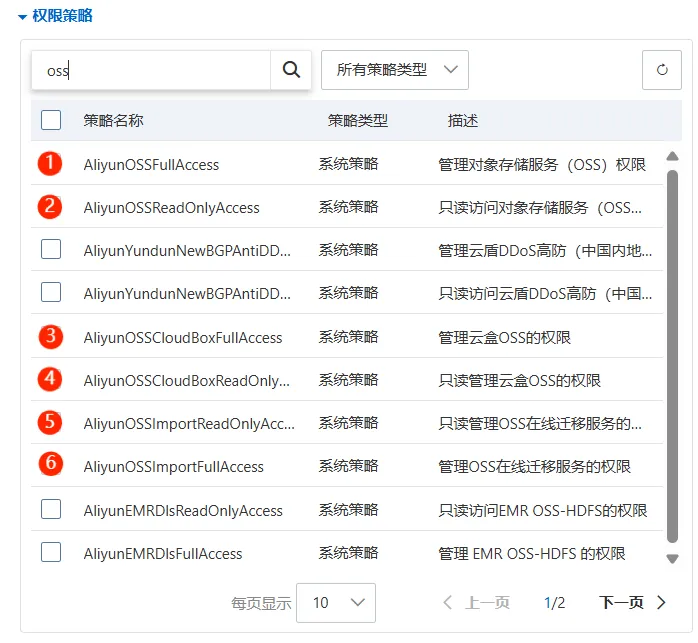
Task: Click description 管理对象存储服务（OSS）权限
Action: pyautogui.click(x=542, y=165)
